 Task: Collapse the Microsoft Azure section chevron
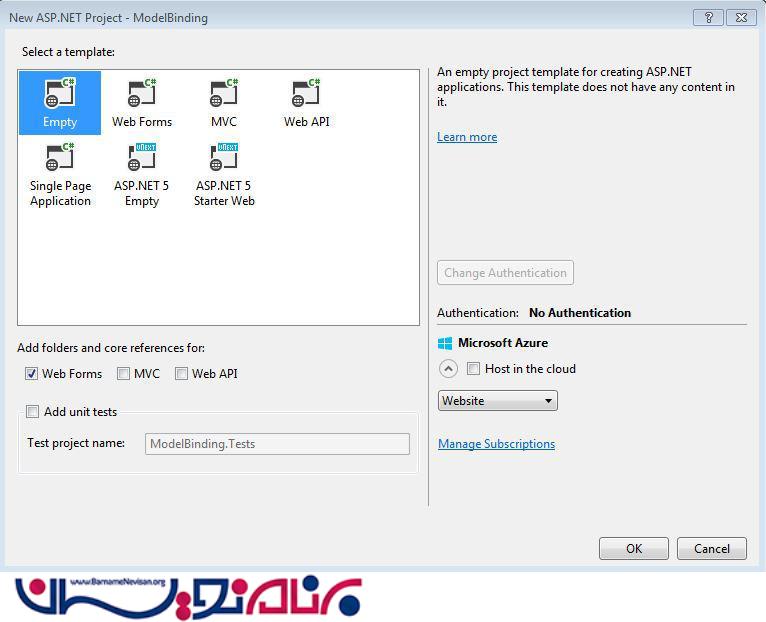coord(448,368)
